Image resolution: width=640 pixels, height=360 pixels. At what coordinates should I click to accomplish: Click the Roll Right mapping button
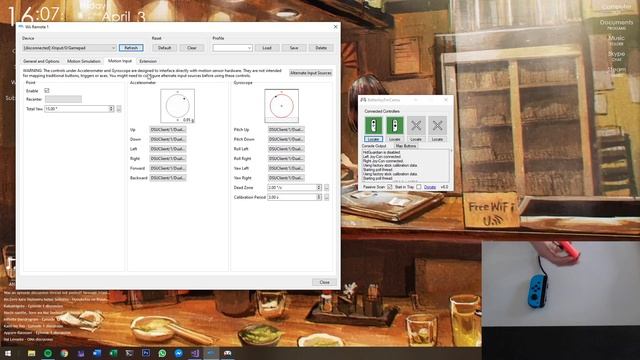[x=286, y=158]
